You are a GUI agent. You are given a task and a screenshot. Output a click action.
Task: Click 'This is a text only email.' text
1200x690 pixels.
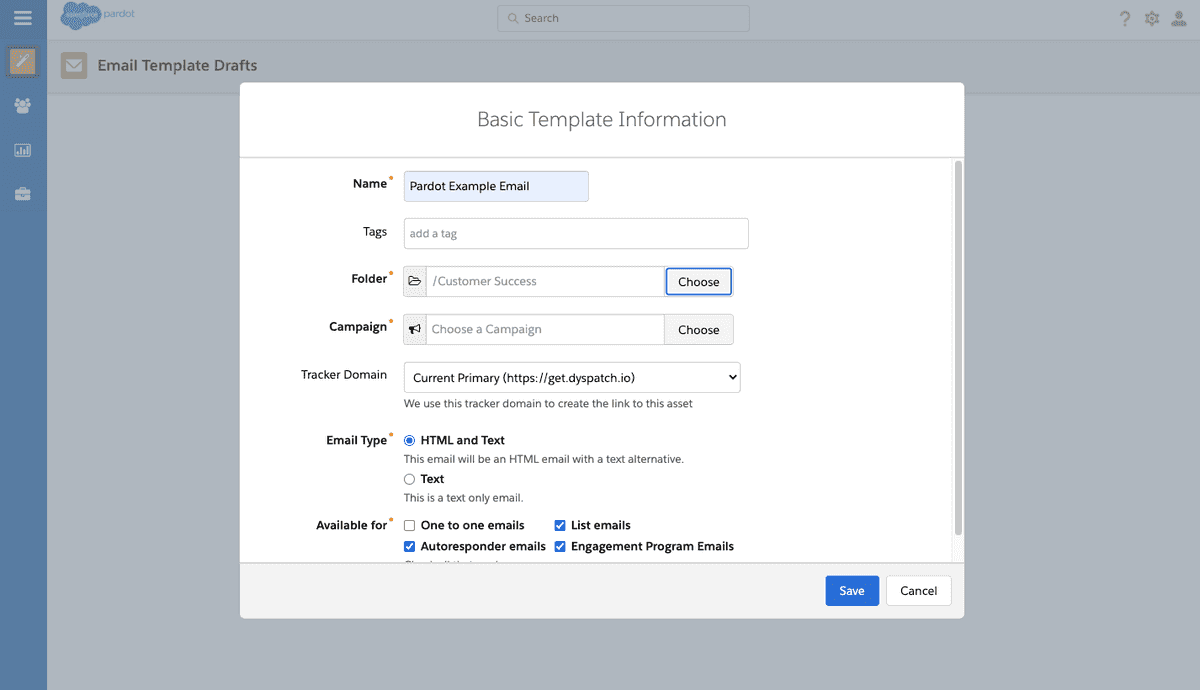click(x=463, y=498)
